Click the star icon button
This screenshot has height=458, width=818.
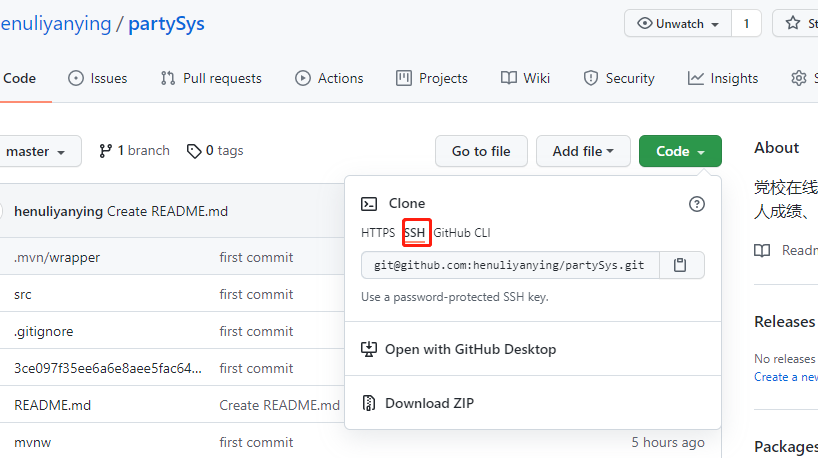pos(793,23)
